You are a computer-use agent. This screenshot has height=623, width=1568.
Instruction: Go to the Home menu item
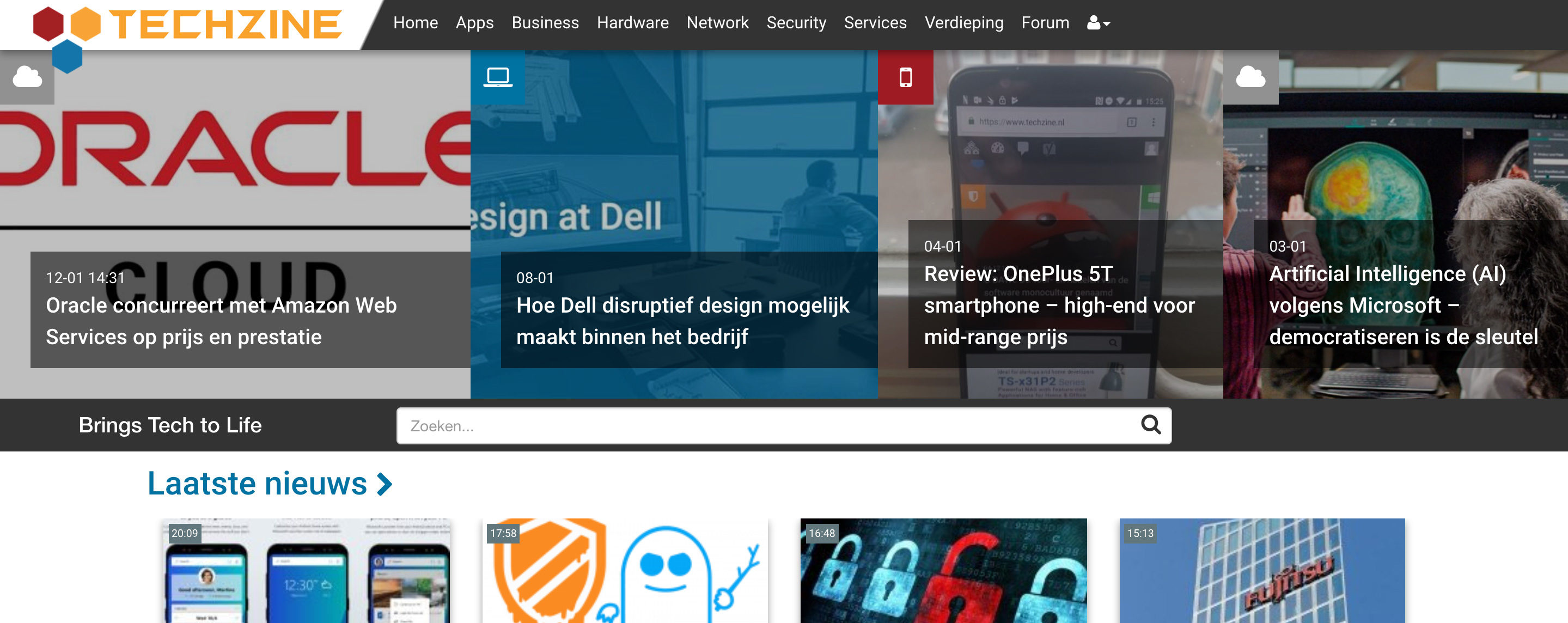pyautogui.click(x=416, y=23)
